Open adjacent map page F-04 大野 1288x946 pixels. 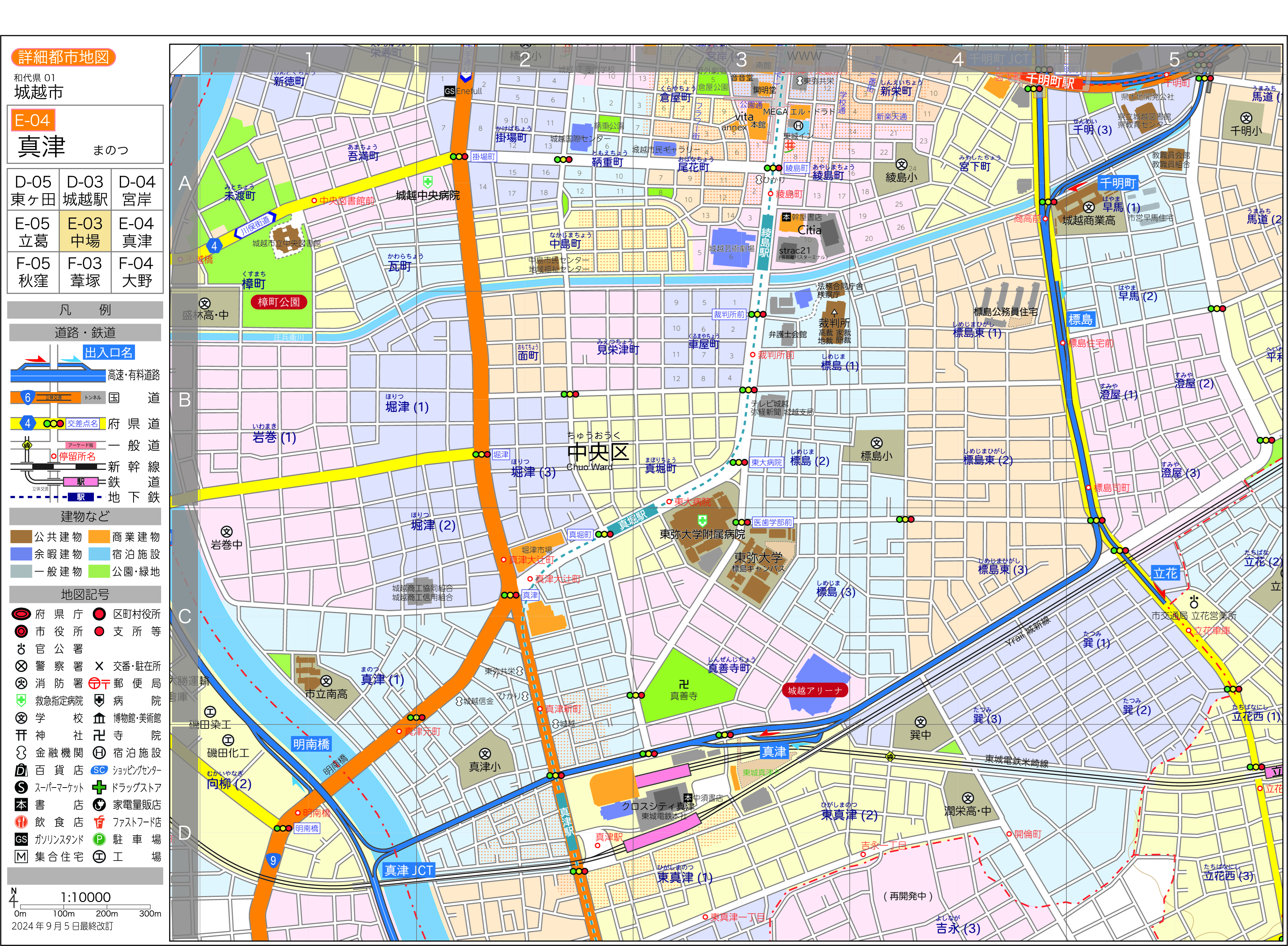[137, 272]
